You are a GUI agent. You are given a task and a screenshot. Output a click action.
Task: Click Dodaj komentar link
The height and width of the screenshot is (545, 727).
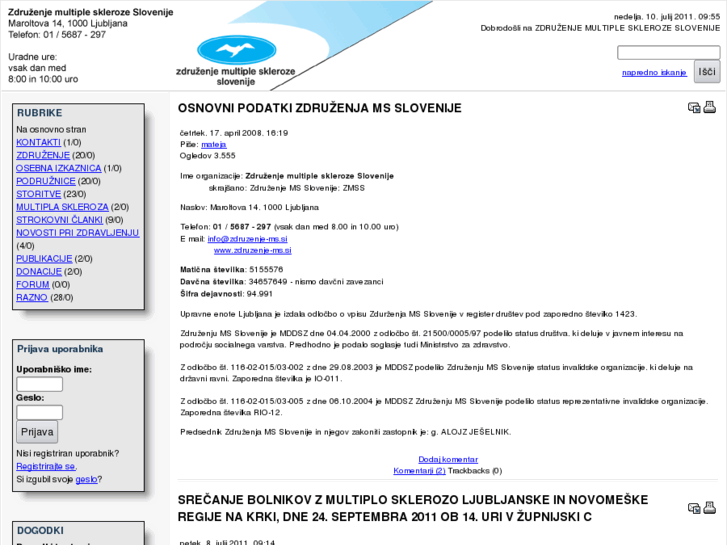[448, 460]
